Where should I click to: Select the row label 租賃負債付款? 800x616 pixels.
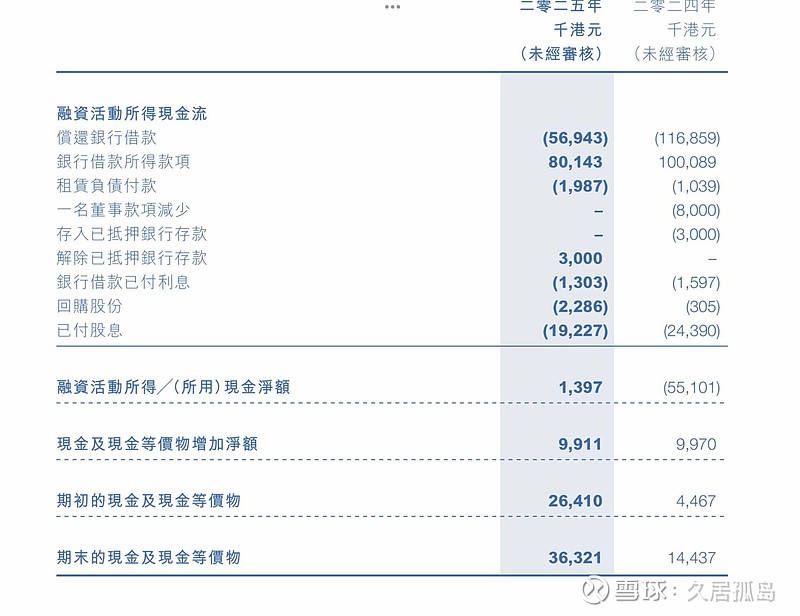[107, 185]
